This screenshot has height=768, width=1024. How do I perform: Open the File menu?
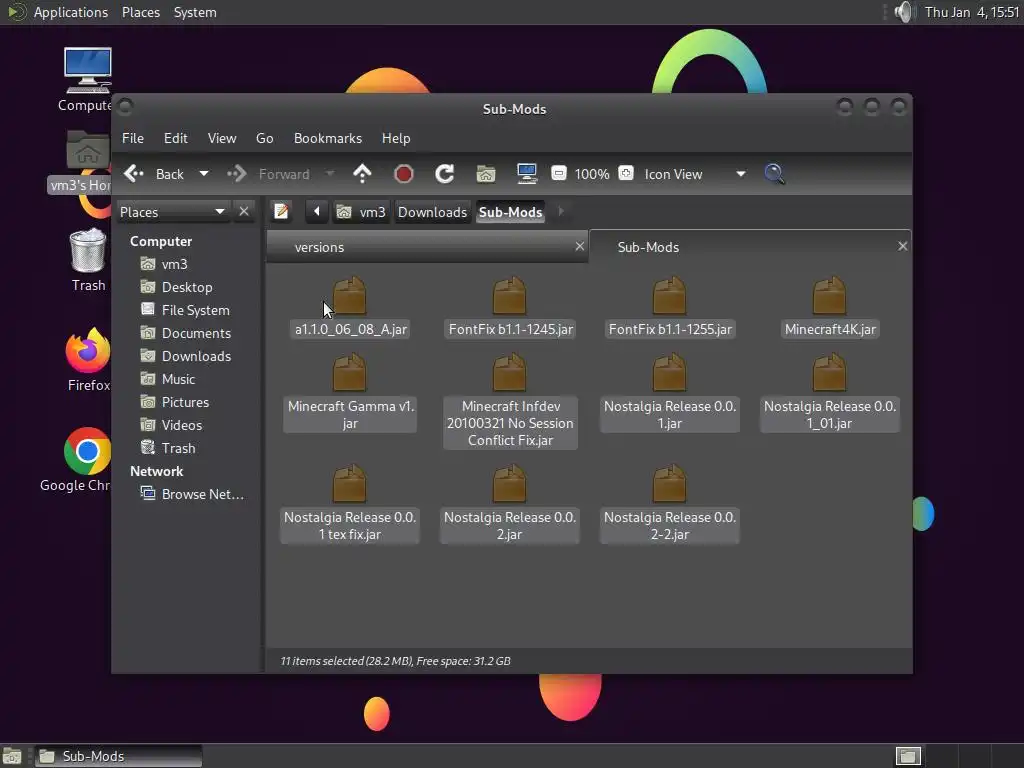133,138
